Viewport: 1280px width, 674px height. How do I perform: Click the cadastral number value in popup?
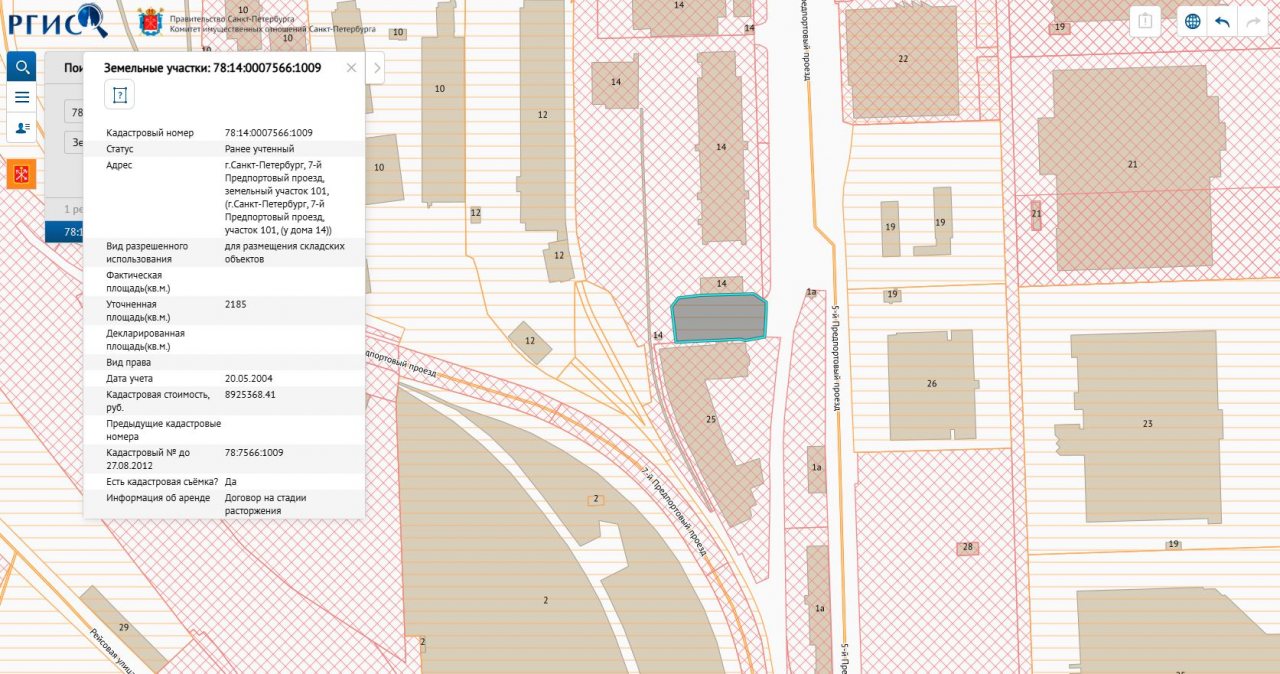coord(269,133)
